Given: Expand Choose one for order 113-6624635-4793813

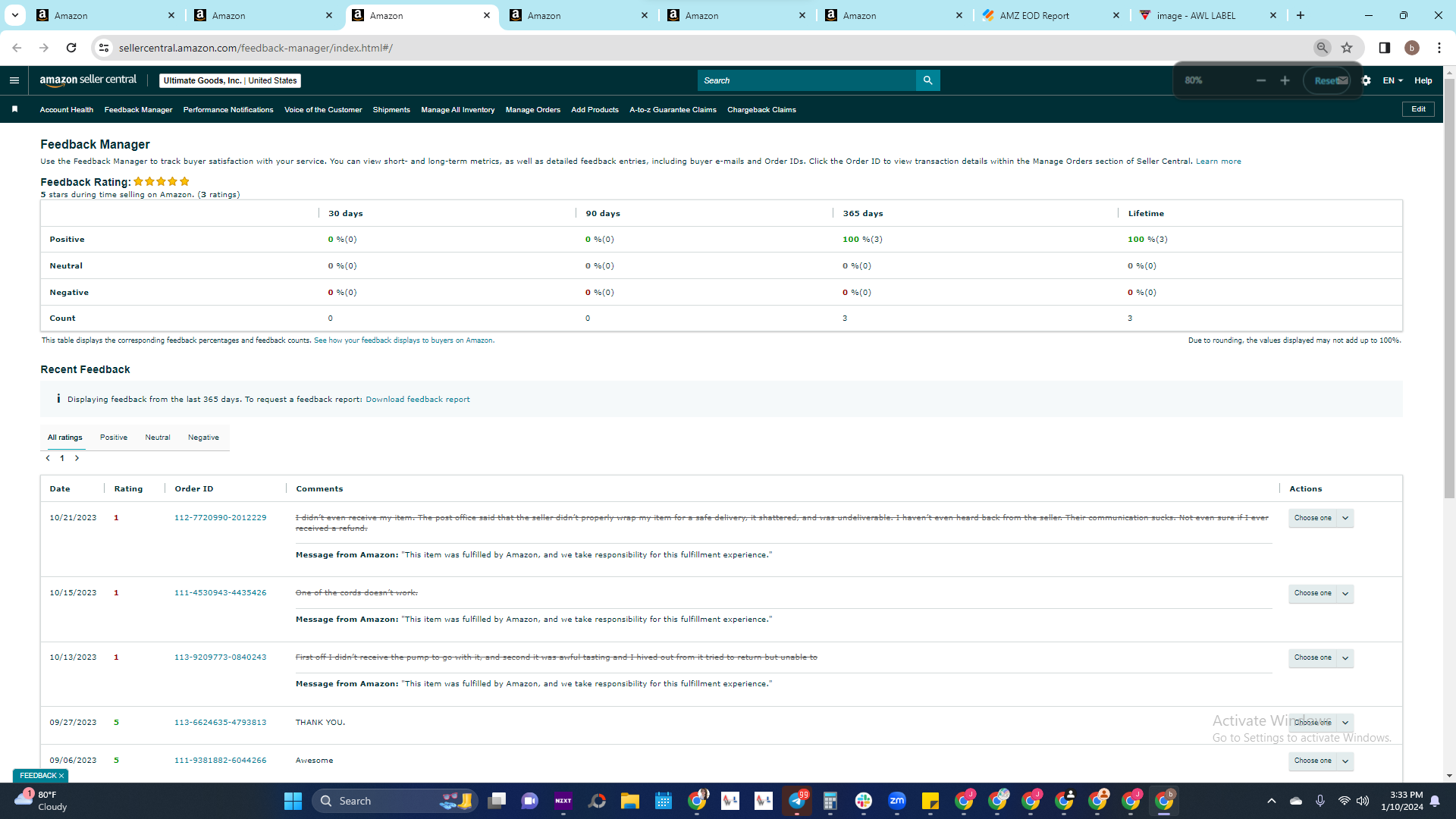Looking at the screenshot, I should (x=1321, y=723).
